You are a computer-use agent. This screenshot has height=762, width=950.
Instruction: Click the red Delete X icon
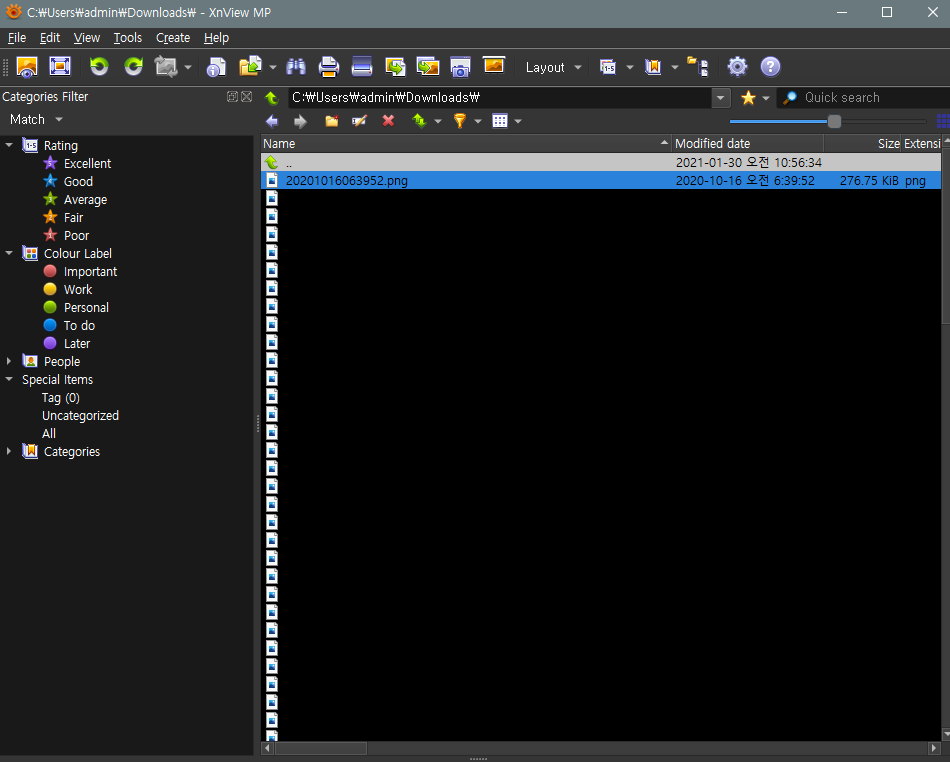pyautogui.click(x=388, y=121)
